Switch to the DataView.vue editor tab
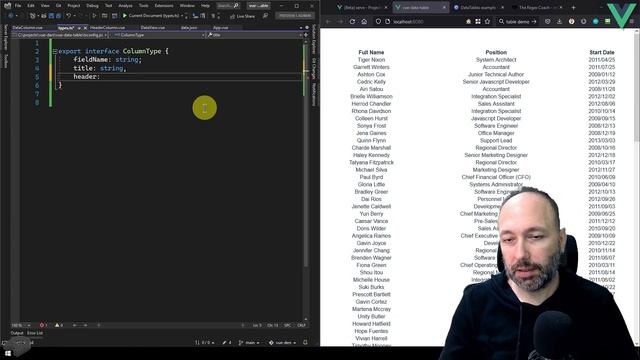 pyautogui.click(x=153, y=28)
